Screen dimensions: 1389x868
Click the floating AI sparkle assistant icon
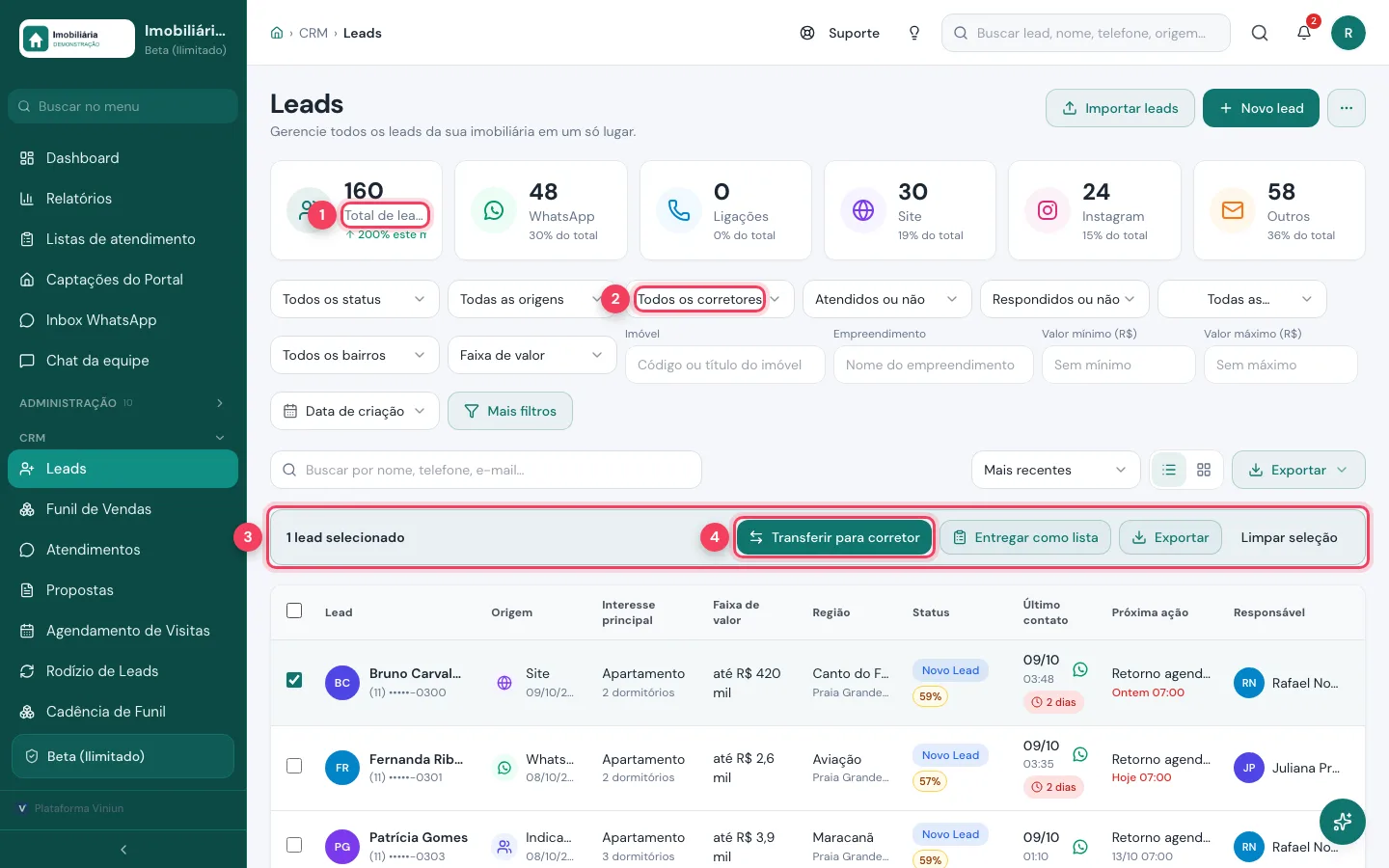click(x=1342, y=822)
